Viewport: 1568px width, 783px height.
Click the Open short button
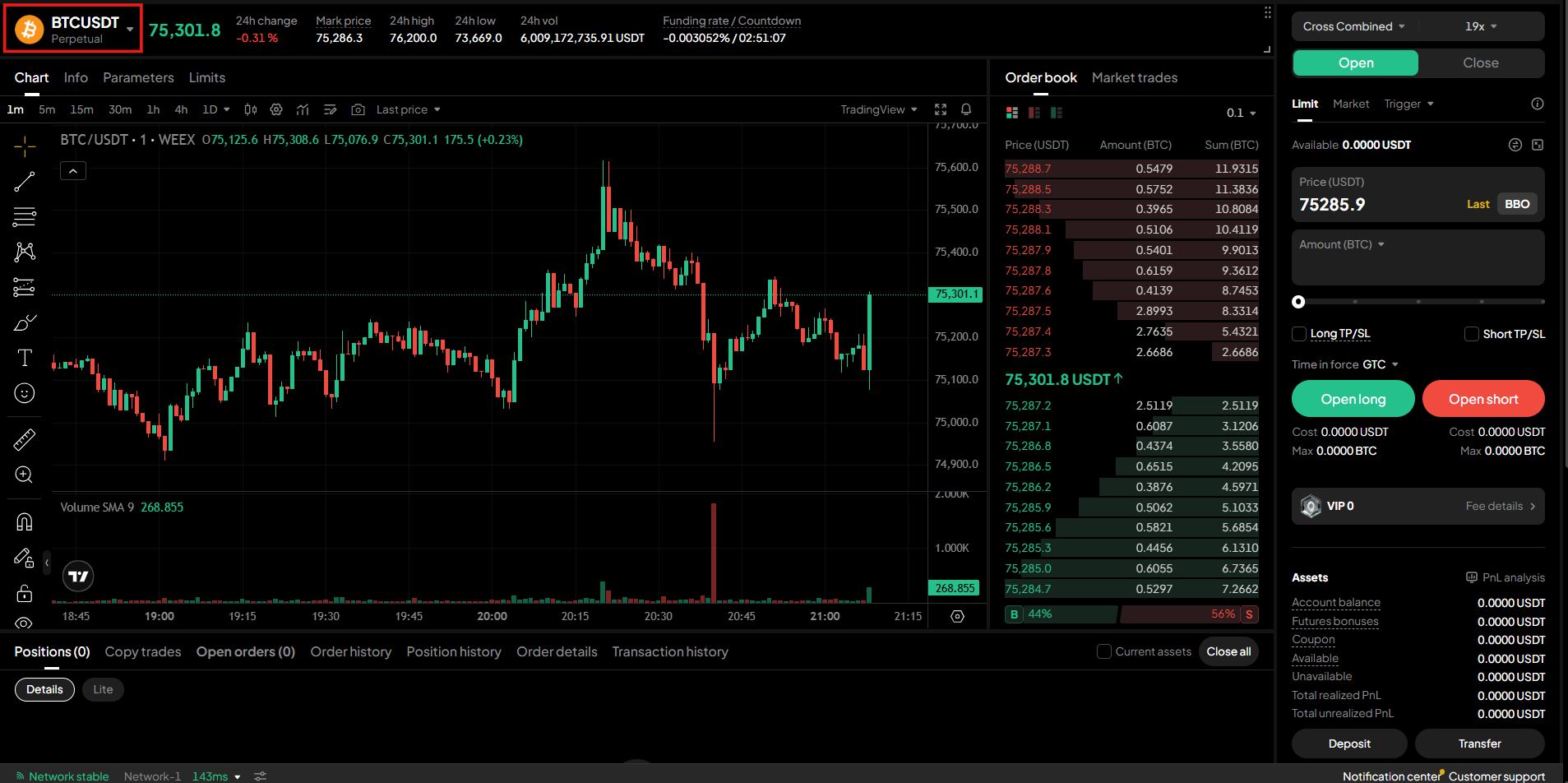point(1483,399)
